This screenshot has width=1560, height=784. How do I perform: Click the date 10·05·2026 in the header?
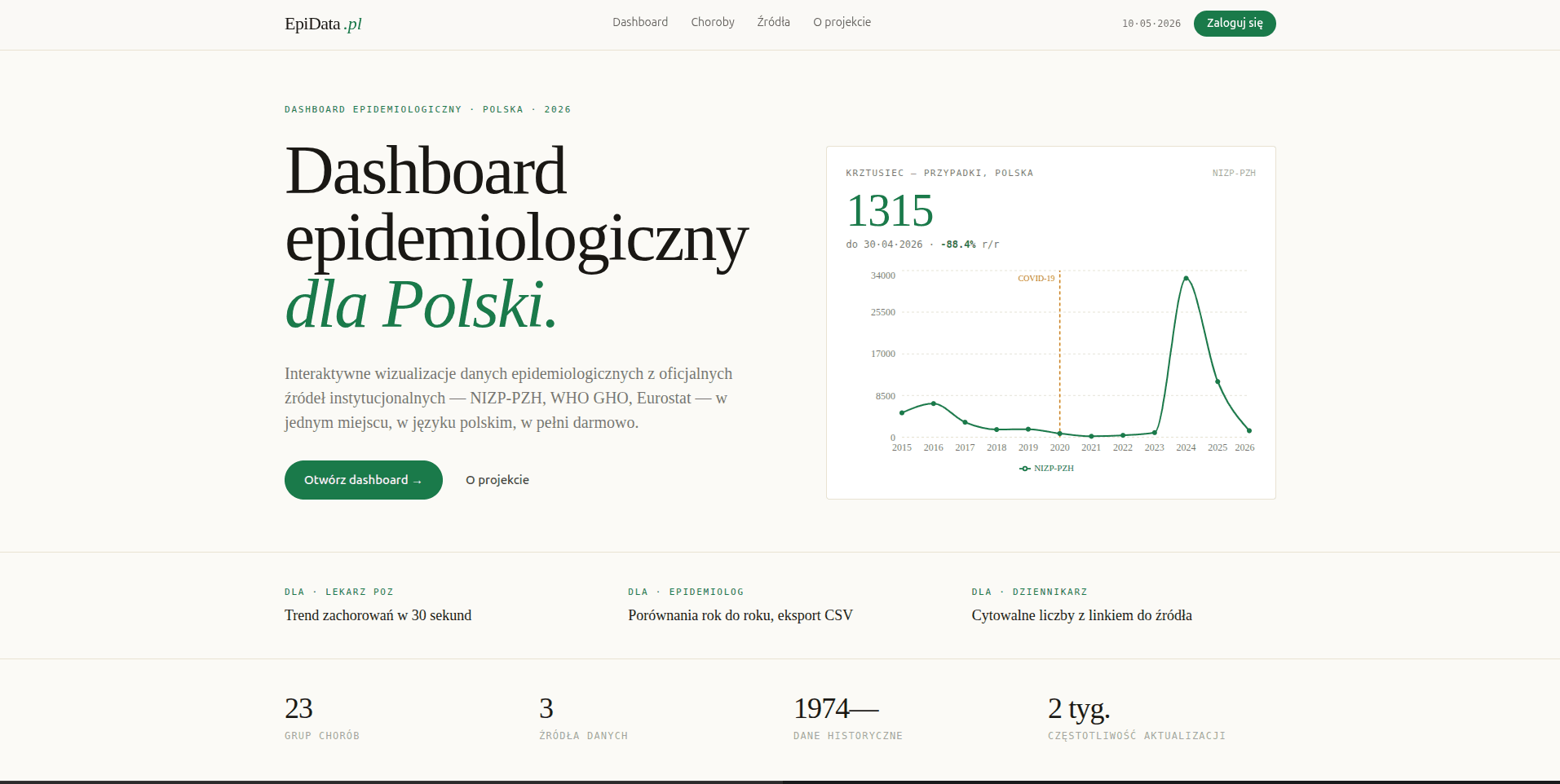tap(1151, 24)
